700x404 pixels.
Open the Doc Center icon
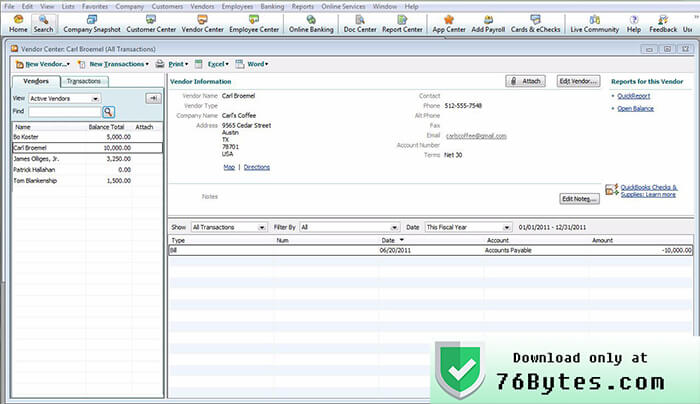pyautogui.click(x=360, y=24)
